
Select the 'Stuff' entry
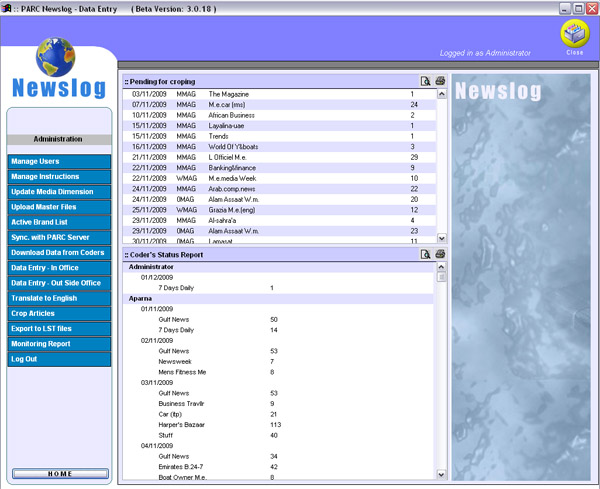tap(166, 435)
